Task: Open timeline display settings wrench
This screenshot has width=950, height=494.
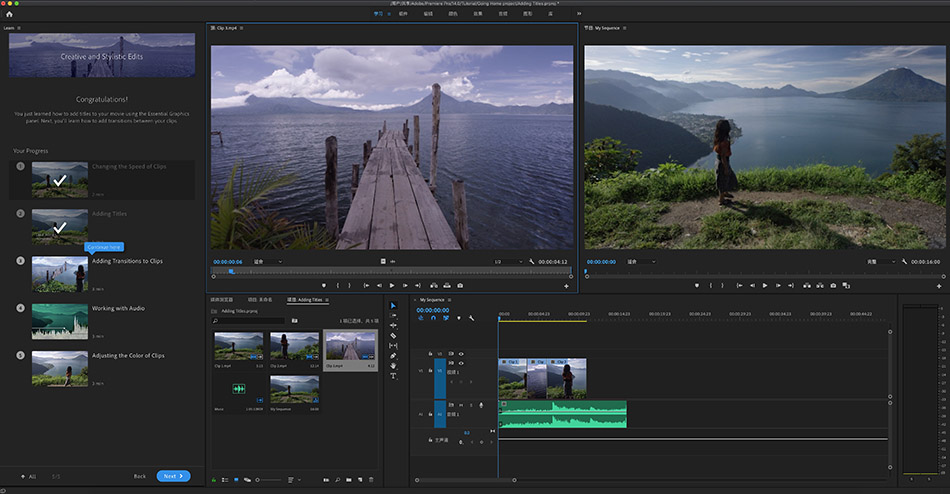Action: pos(471,318)
